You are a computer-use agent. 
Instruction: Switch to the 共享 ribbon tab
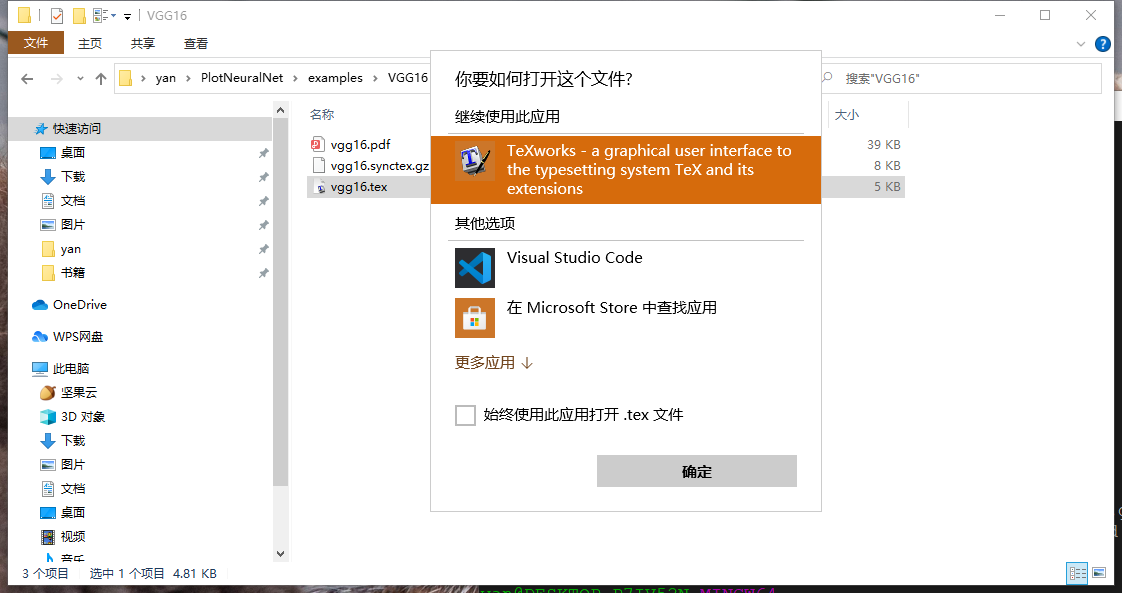(x=143, y=44)
